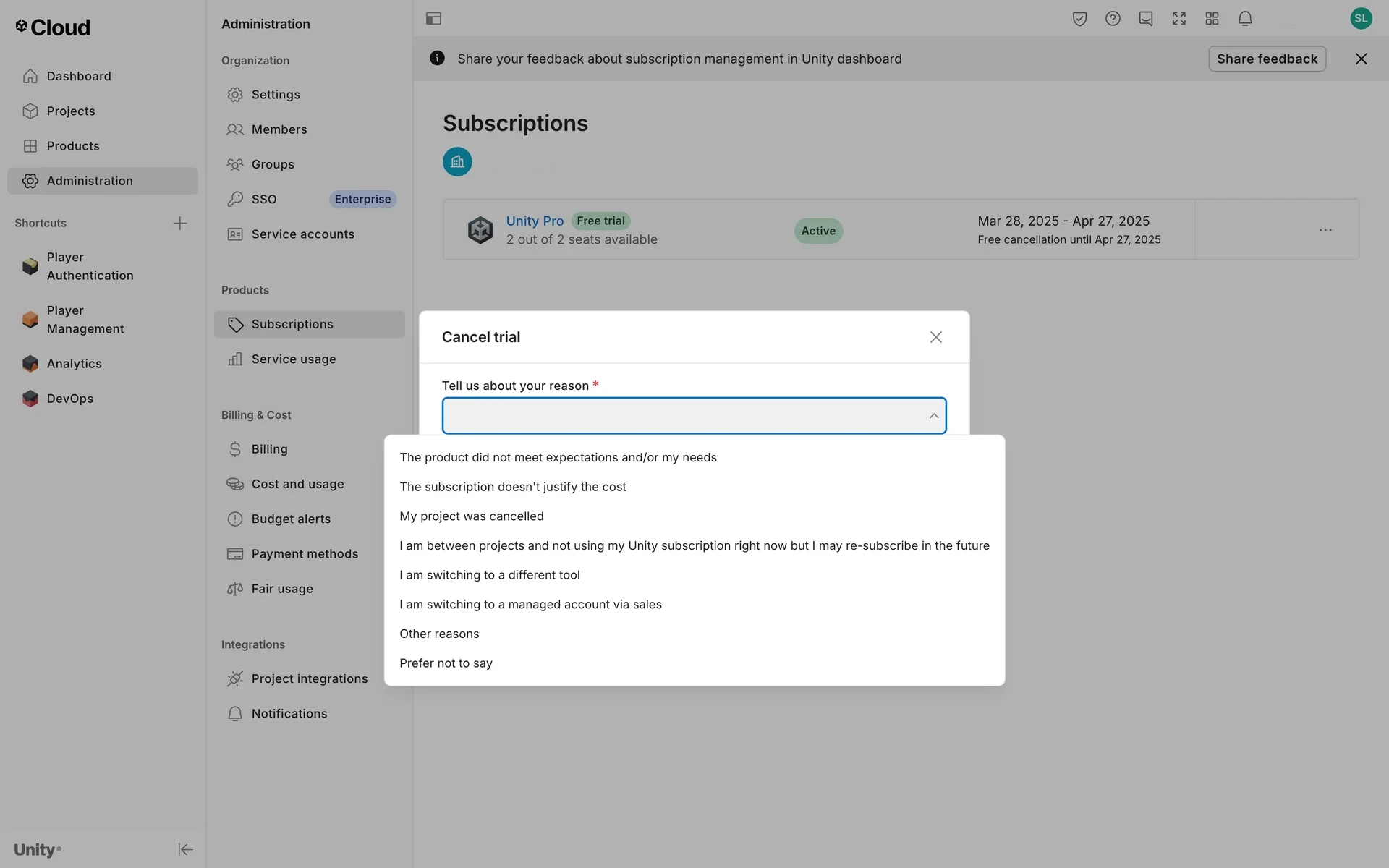Click the Active status badge

tap(818, 231)
